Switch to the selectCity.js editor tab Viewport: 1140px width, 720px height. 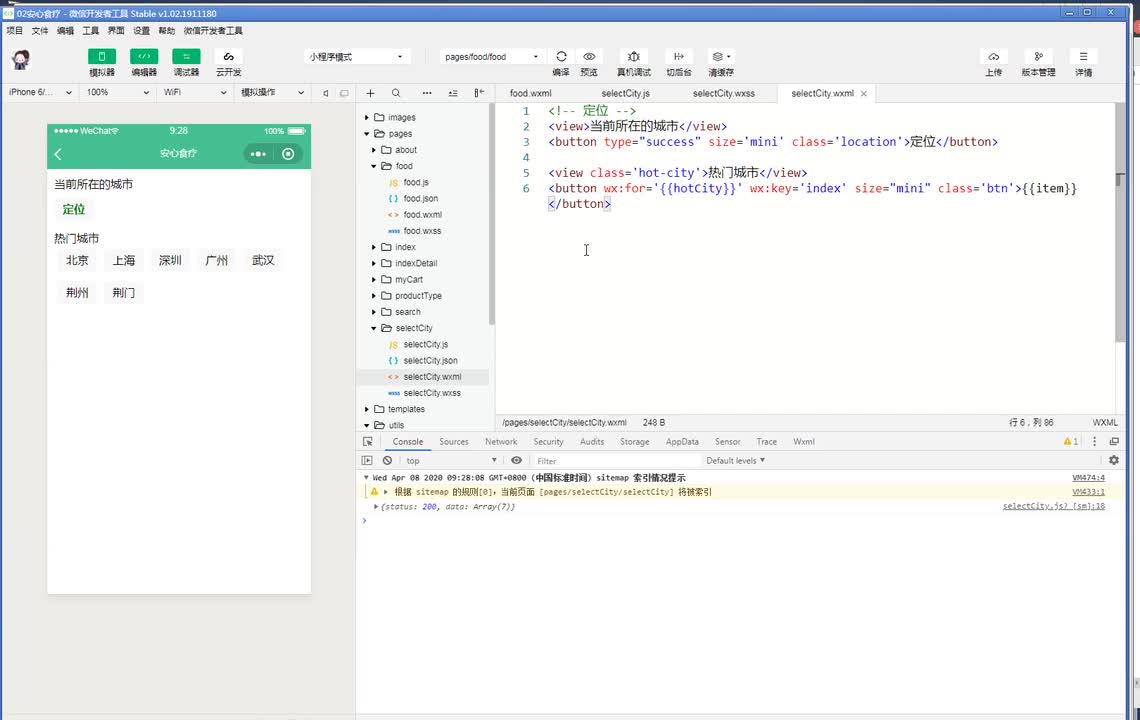pos(625,94)
